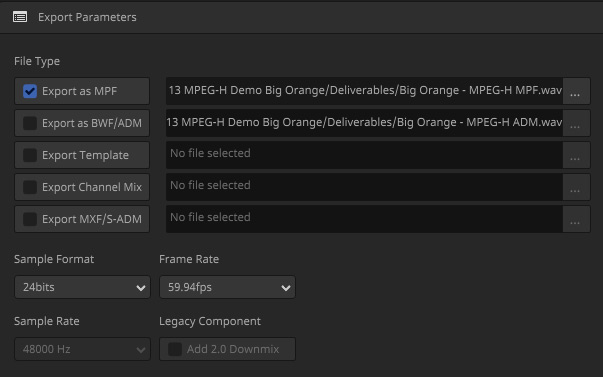
Task: Click the Export MXF/S-ADM 'No file selected' field
Action: [364, 219]
